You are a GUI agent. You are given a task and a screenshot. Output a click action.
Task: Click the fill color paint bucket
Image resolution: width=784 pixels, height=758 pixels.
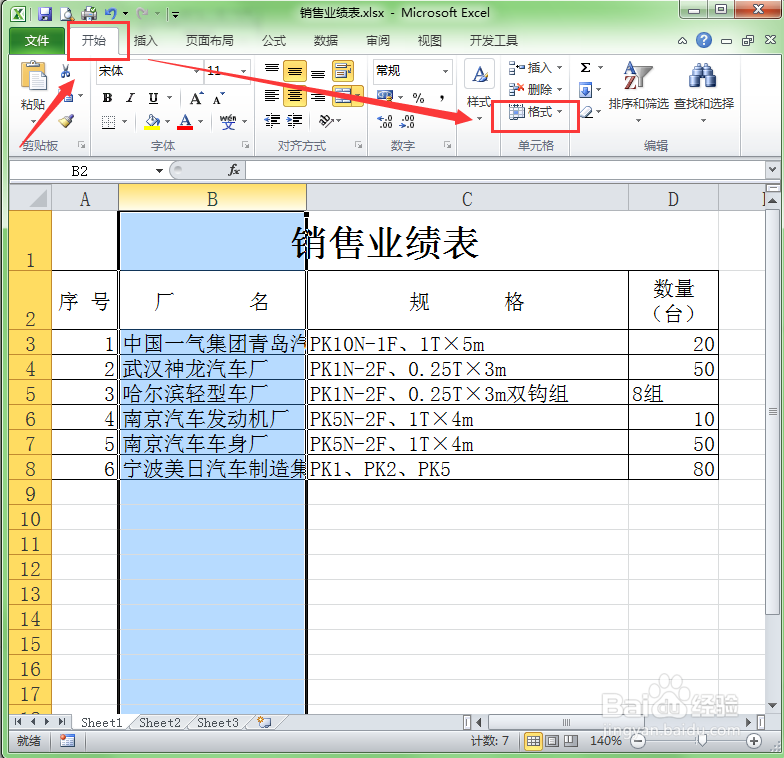coord(152,122)
